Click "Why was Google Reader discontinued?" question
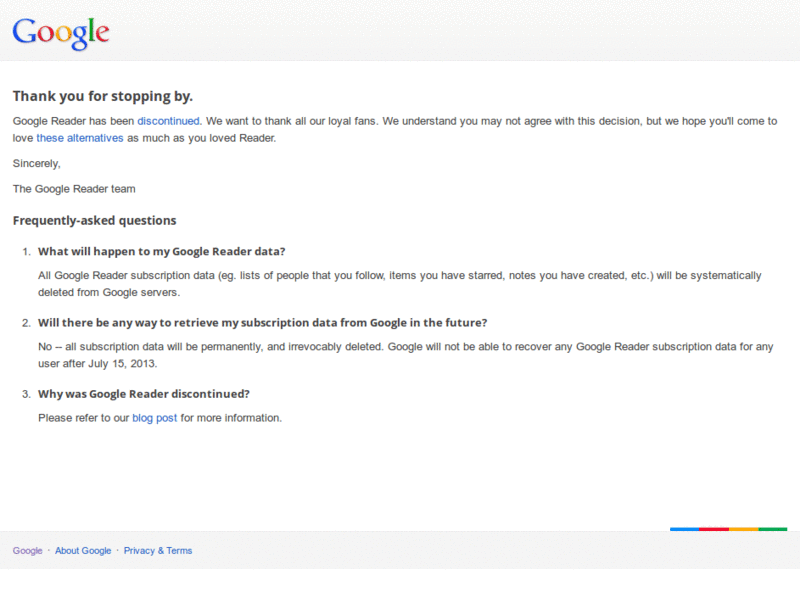Image resolution: width=800 pixels, height=600 pixels. tap(144, 394)
